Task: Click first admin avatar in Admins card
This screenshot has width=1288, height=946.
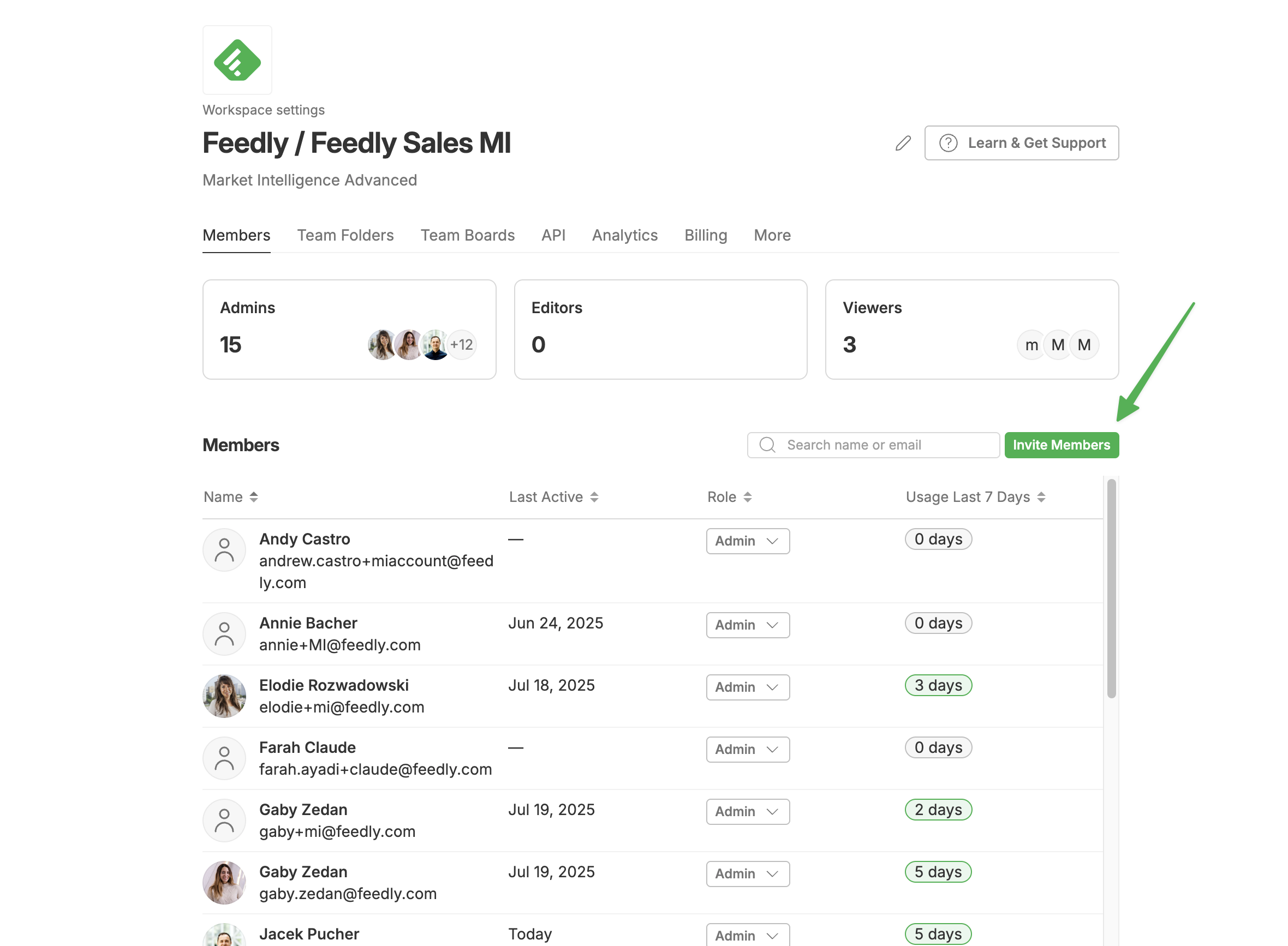Action: 381,345
